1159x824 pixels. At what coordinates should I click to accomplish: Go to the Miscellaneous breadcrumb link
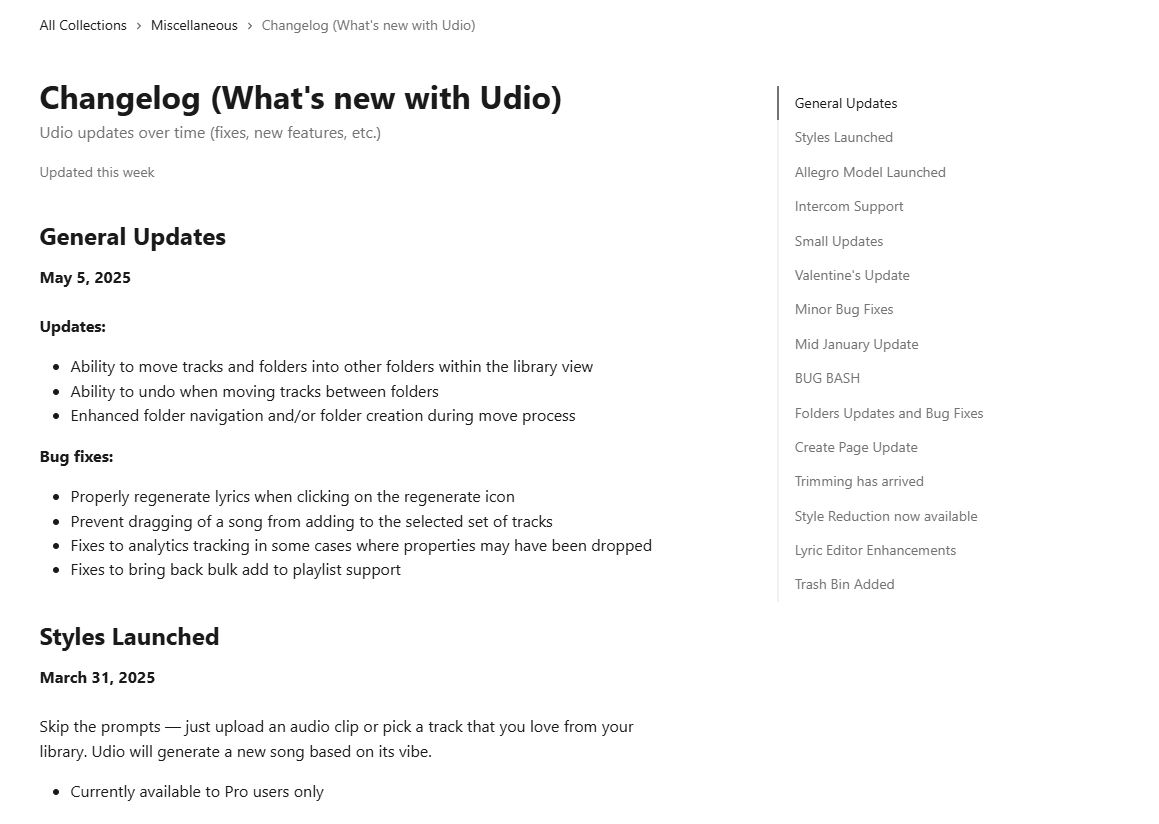(194, 25)
